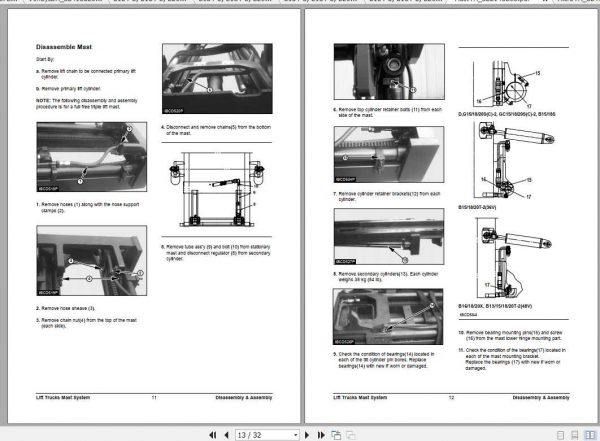Viewport: 600px width, 441px height.
Task: Click the hose sheave photo above step 2
Action: click(x=91, y=260)
